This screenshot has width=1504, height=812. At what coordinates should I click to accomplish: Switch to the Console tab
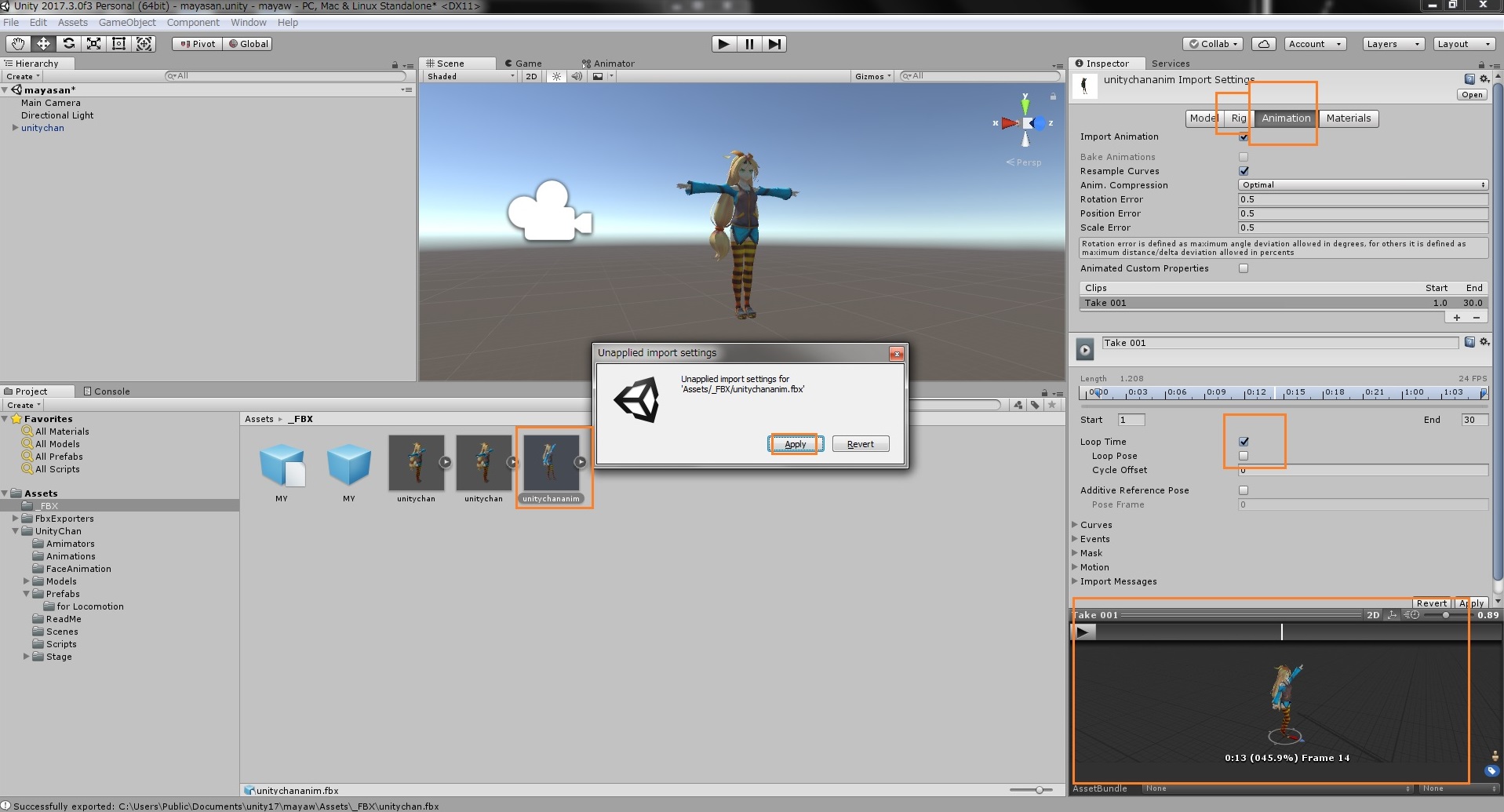point(107,391)
